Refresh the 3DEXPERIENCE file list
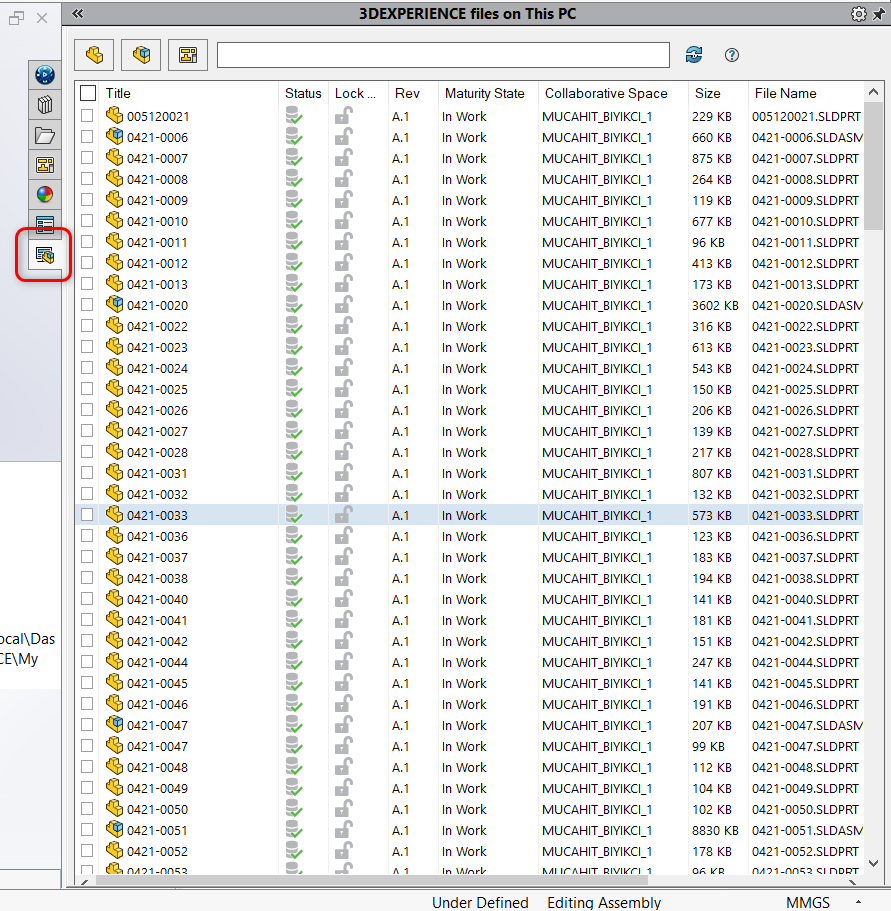Viewport: 891px width, 911px height. 694,55
